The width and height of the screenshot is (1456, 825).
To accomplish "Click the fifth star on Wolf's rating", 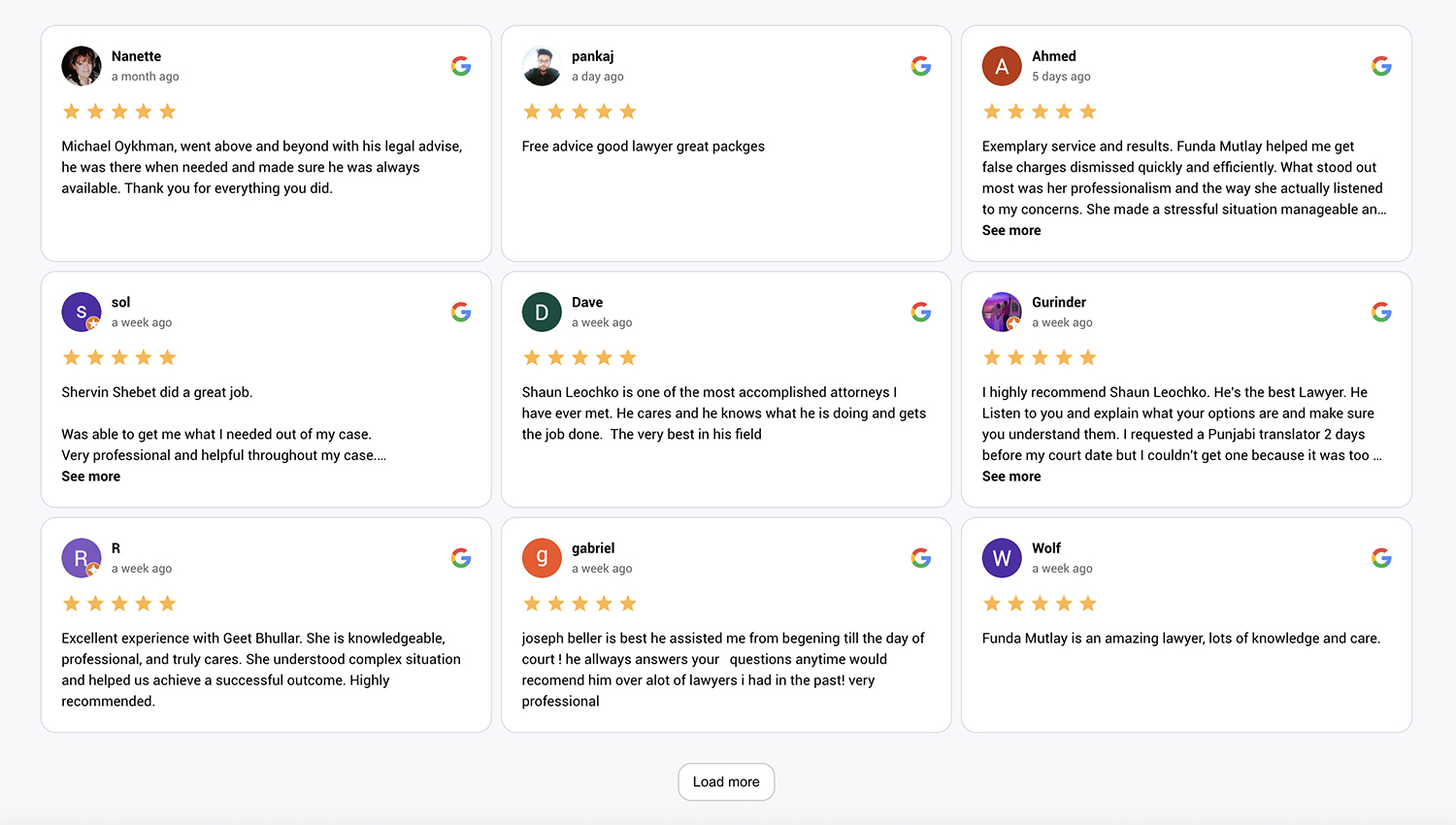I will pyautogui.click(x=1087, y=603).
